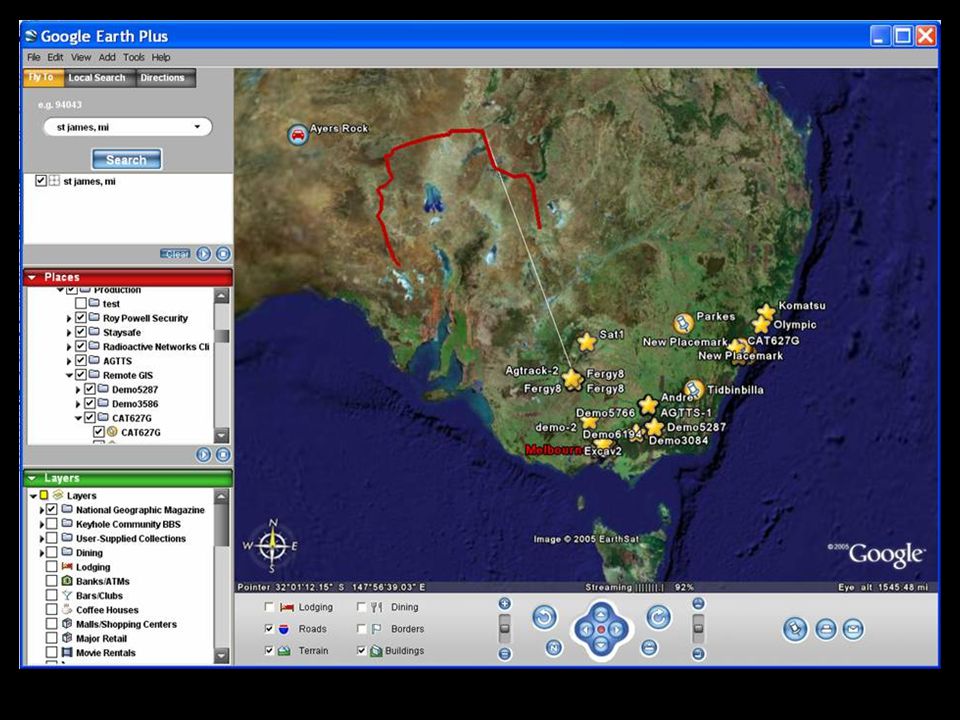960x720 pixels.
Task: Expand the AGTTS folder
Action: [x=69, y=361]
